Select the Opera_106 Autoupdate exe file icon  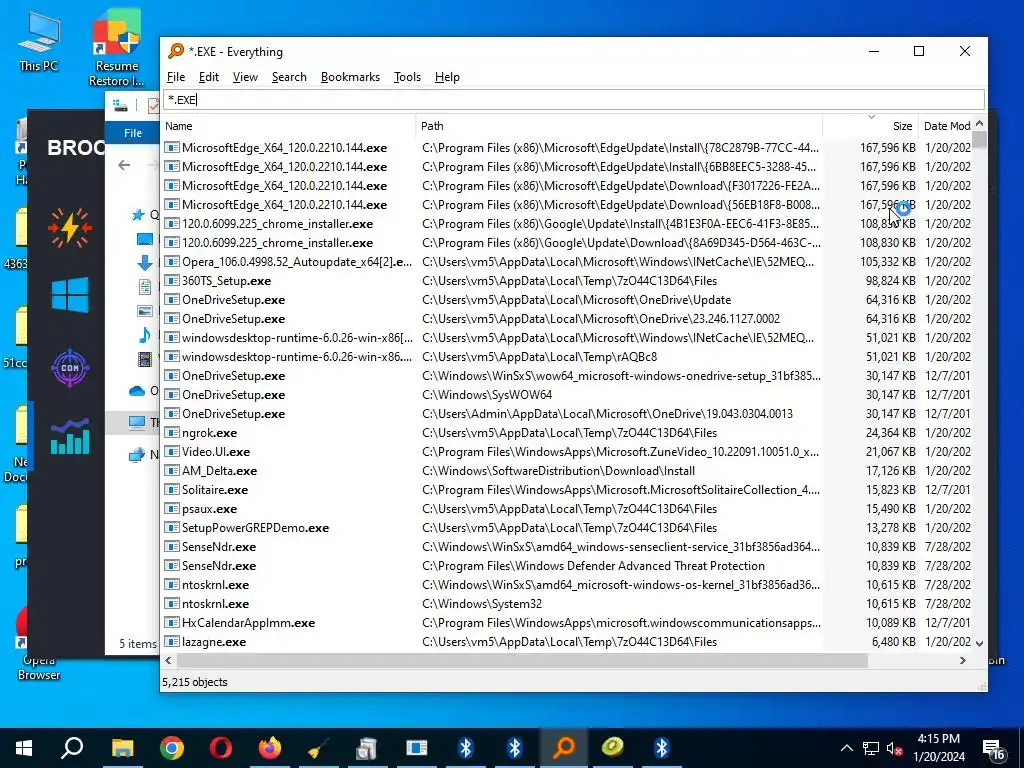[x=172, y=262]
